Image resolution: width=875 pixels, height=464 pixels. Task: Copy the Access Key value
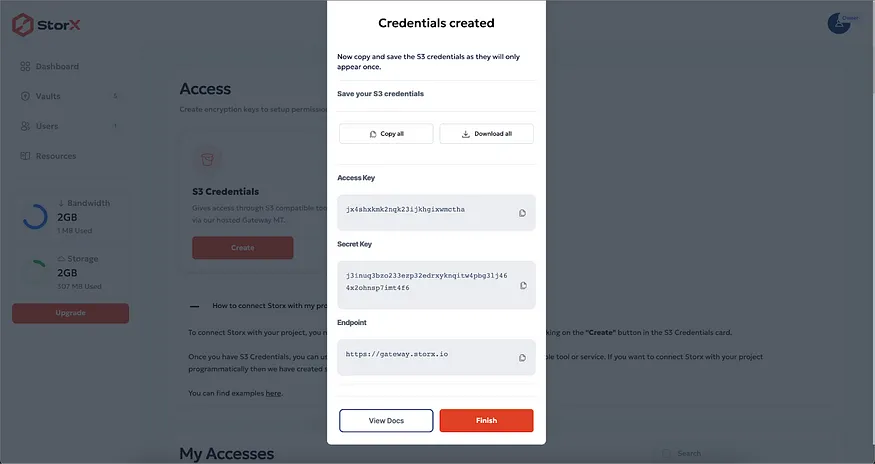[522, 213]
